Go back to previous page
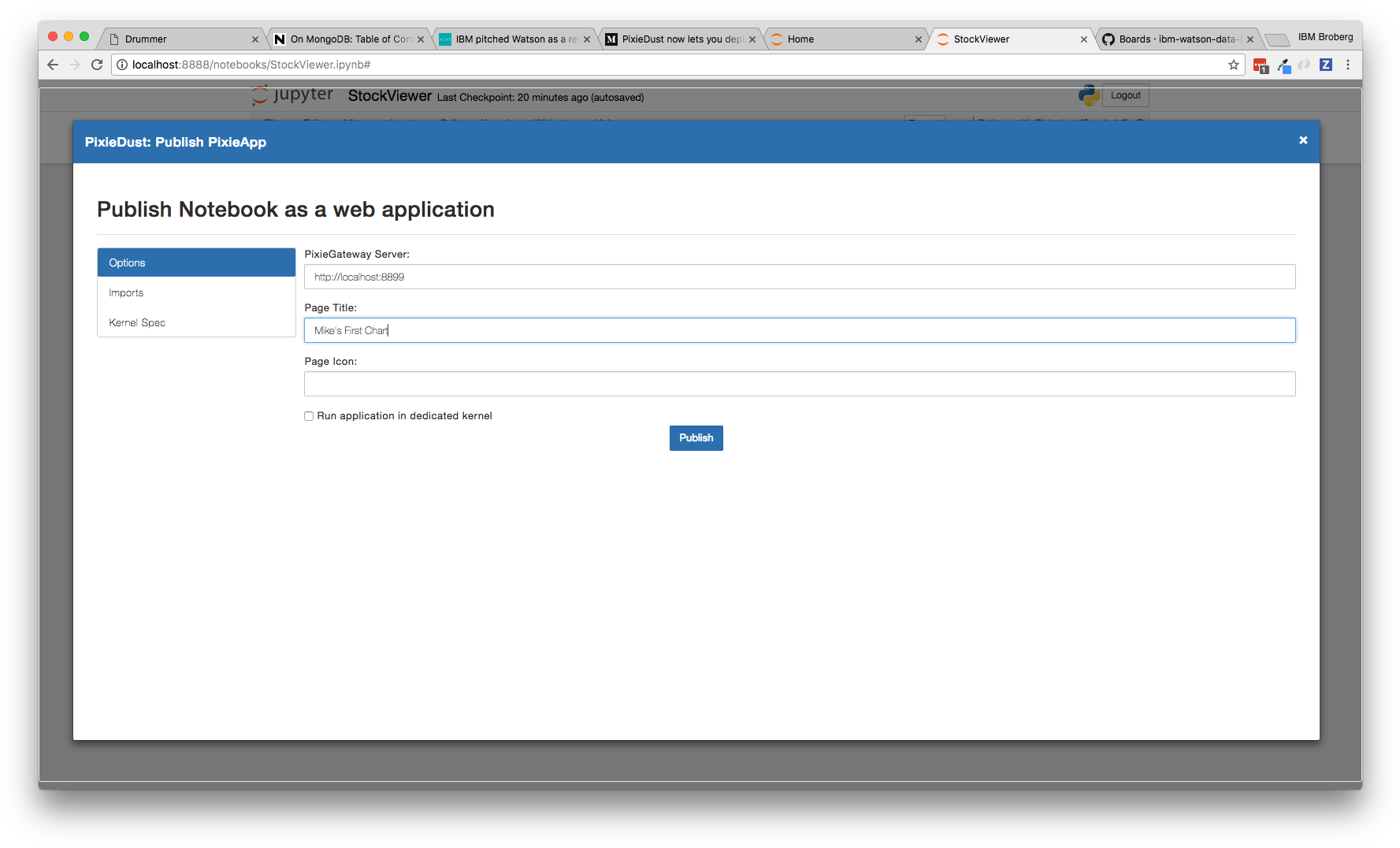 click(x=53, y=65)
